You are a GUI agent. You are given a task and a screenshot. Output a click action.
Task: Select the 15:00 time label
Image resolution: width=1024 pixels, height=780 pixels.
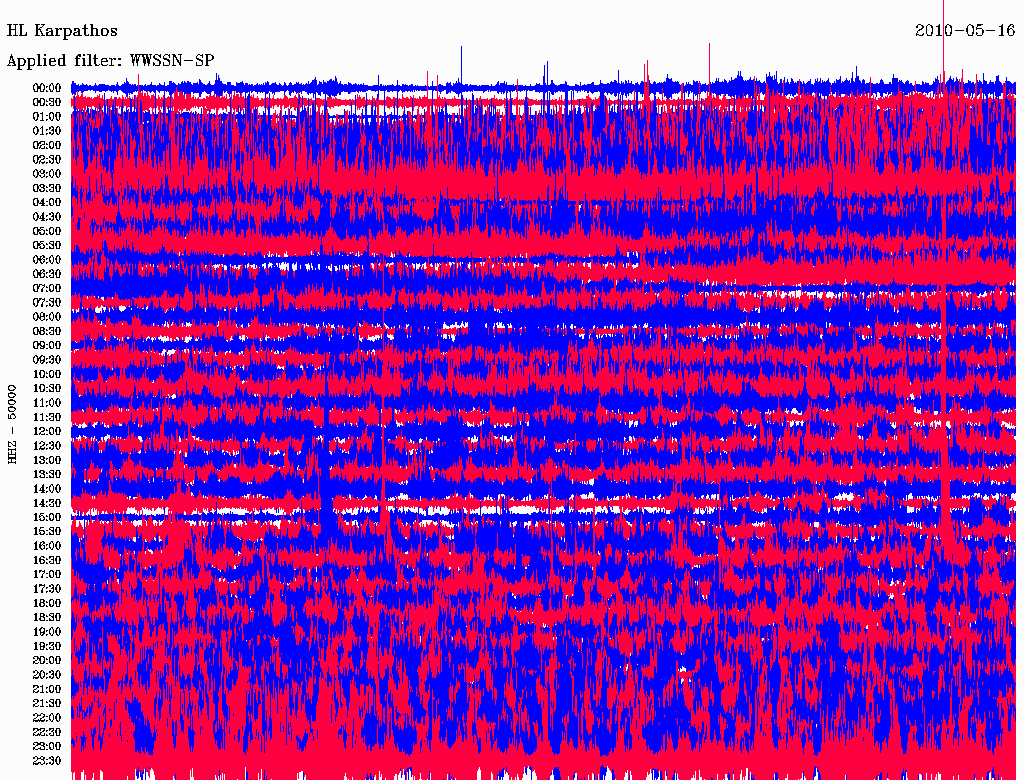47,517
